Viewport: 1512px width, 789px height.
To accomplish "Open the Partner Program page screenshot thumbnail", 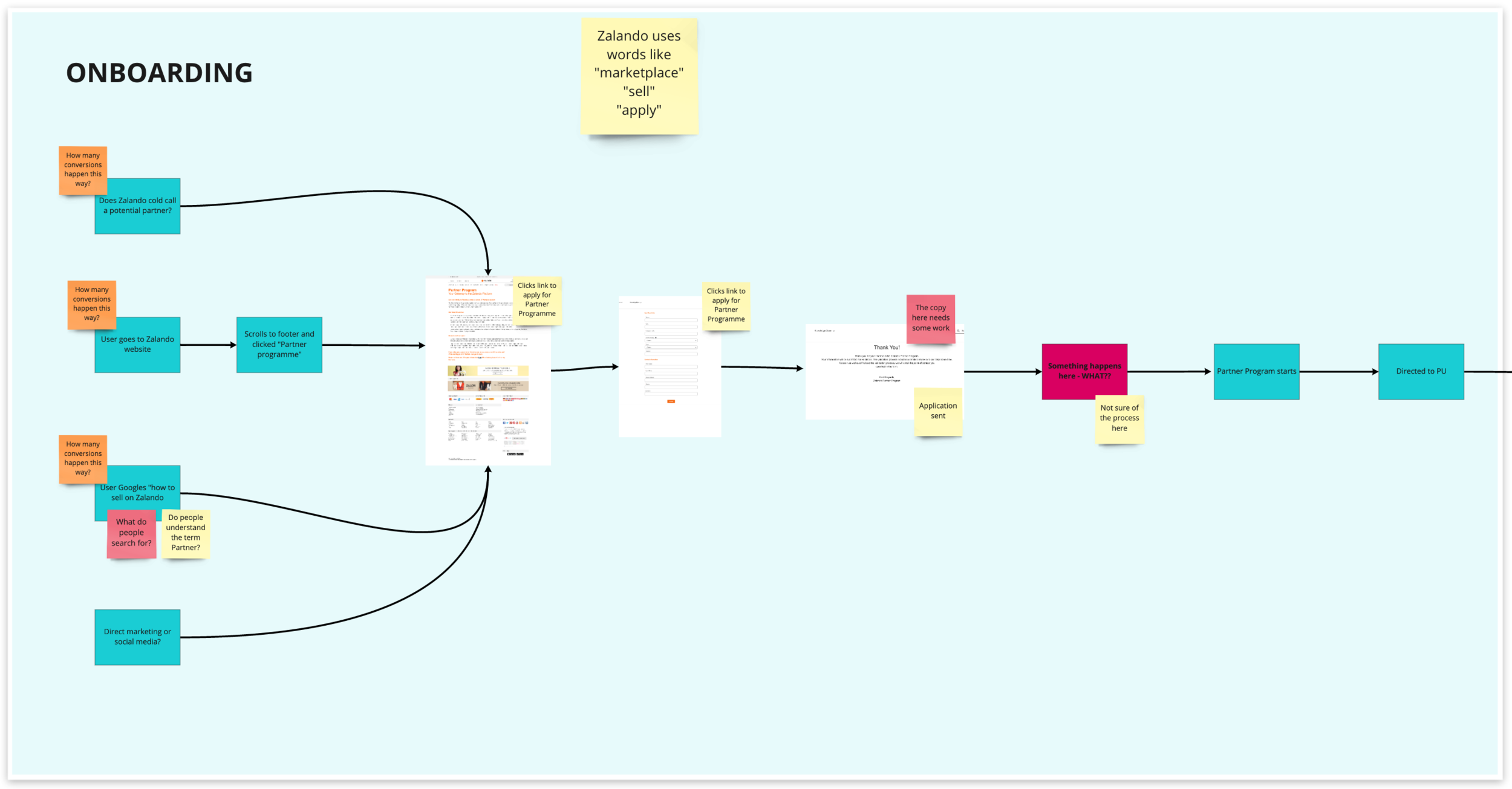I will 488,372.
